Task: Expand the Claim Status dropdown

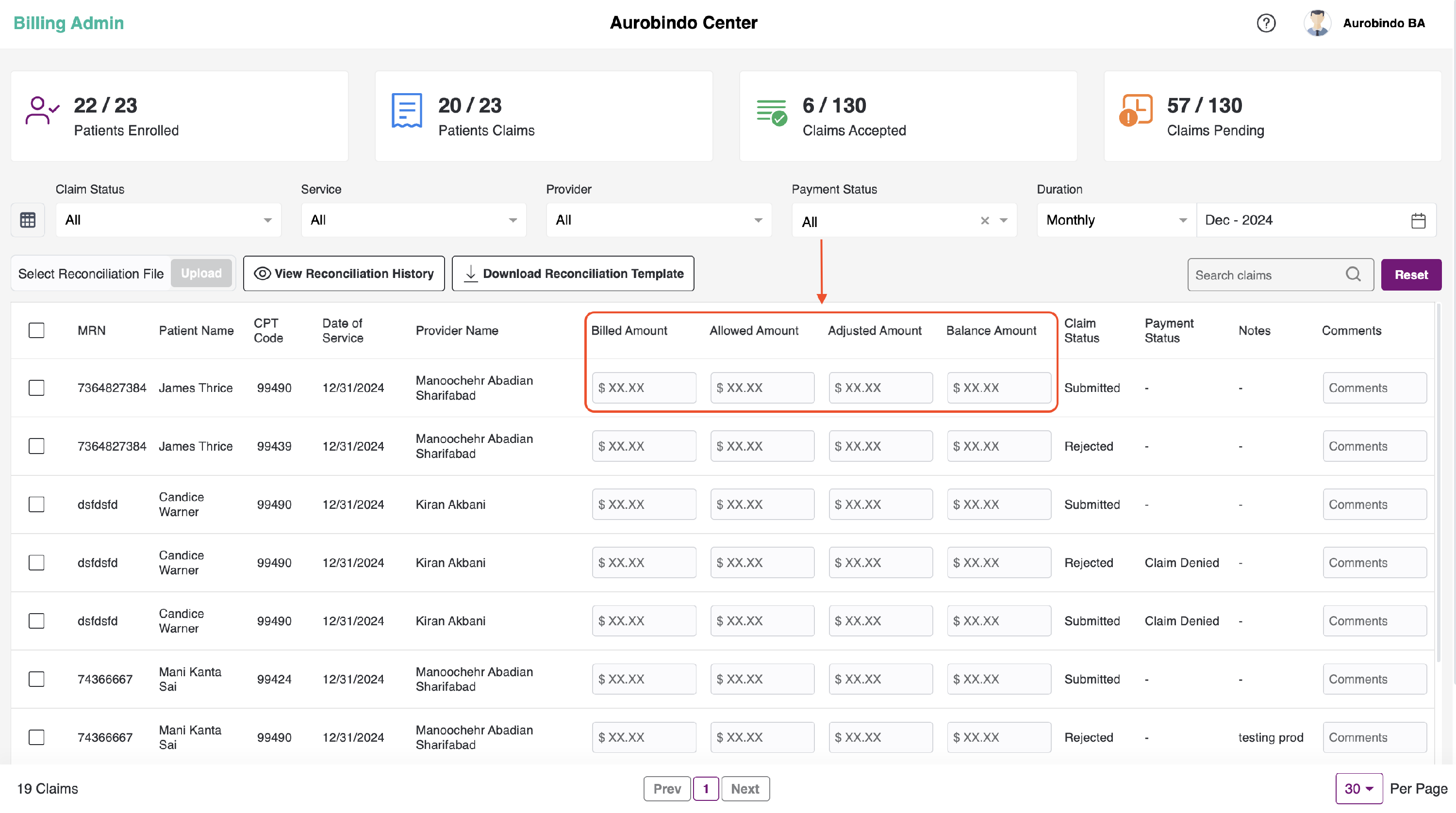Action: coord(168,220)
